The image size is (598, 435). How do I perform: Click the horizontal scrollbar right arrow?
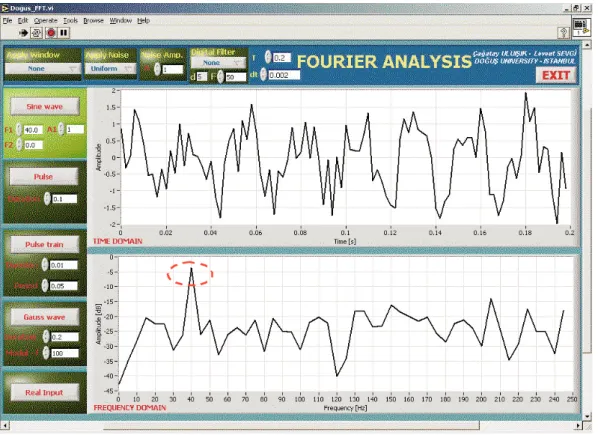click(x=578, y=425)
